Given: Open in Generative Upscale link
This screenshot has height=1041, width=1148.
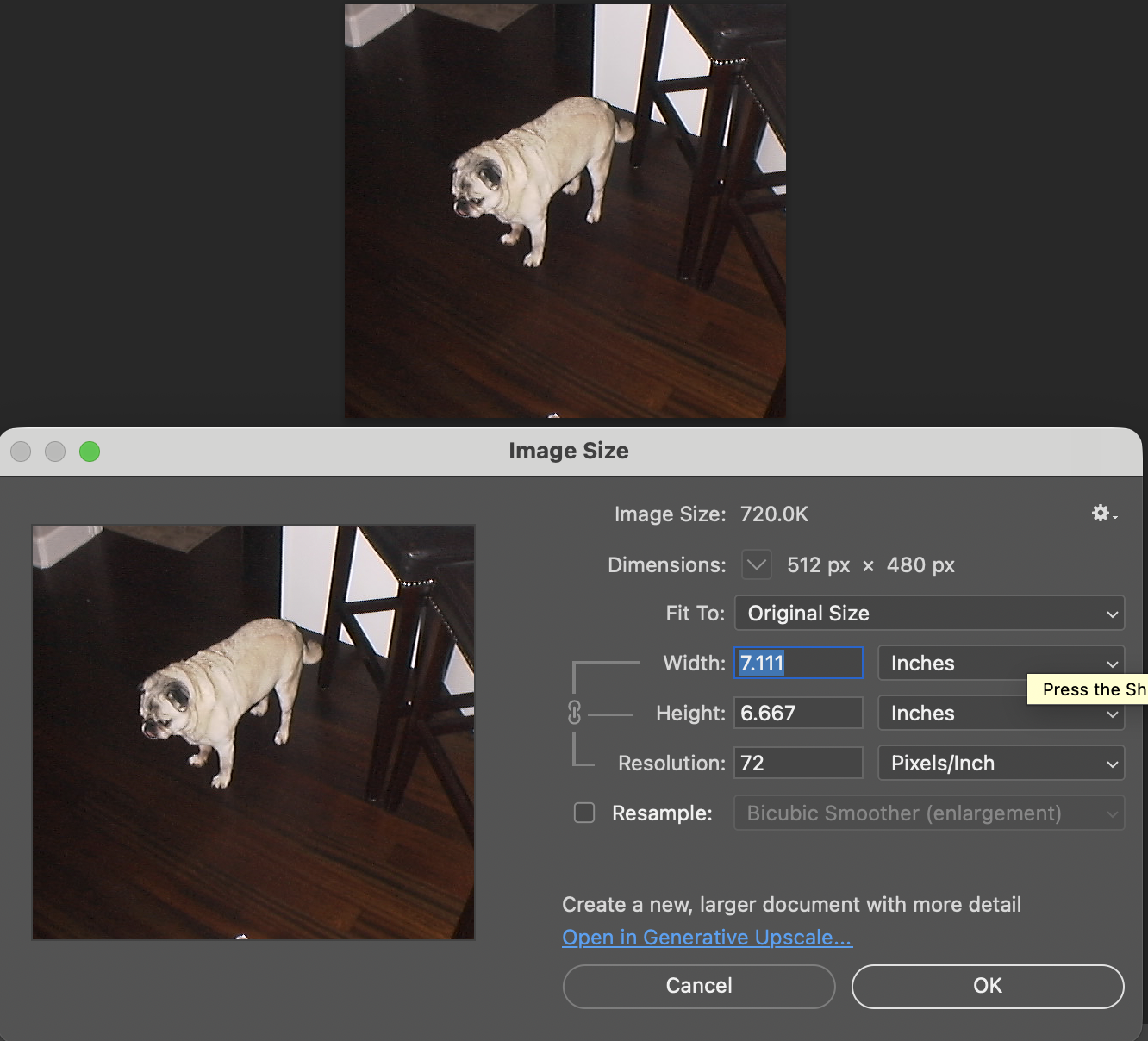Looking at the screenshot, I should coord(707,937).
